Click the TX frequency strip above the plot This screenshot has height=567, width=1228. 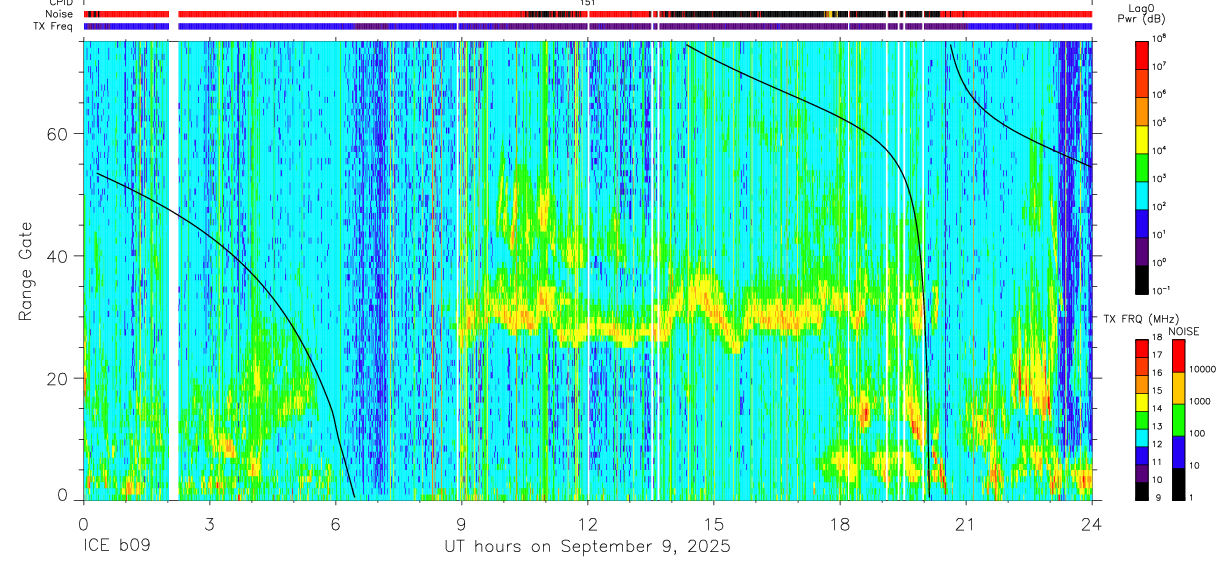pos(587,26)
